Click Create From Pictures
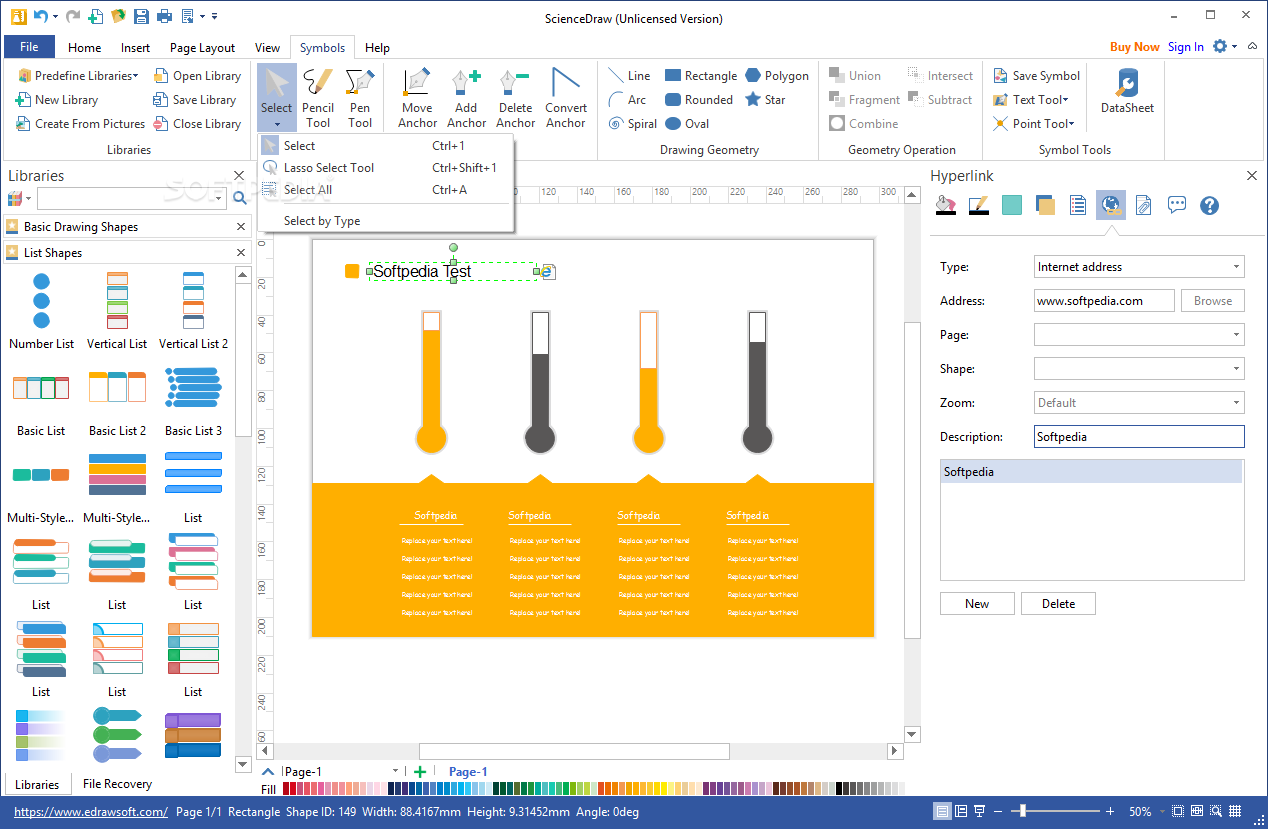Screen dimensions: 1268x829 coord(80,124)
